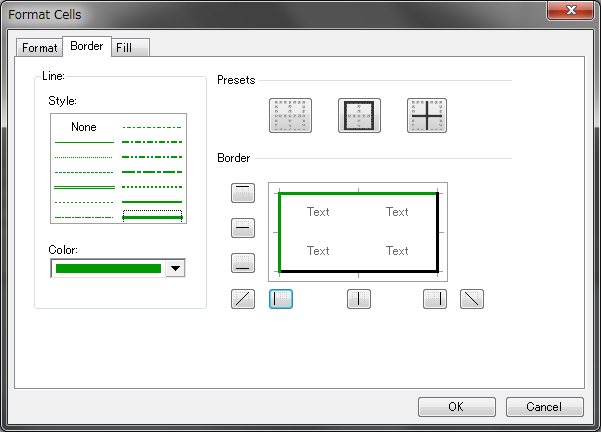Apply the Inside border preset
601x432 pixels.
point(427,115)
